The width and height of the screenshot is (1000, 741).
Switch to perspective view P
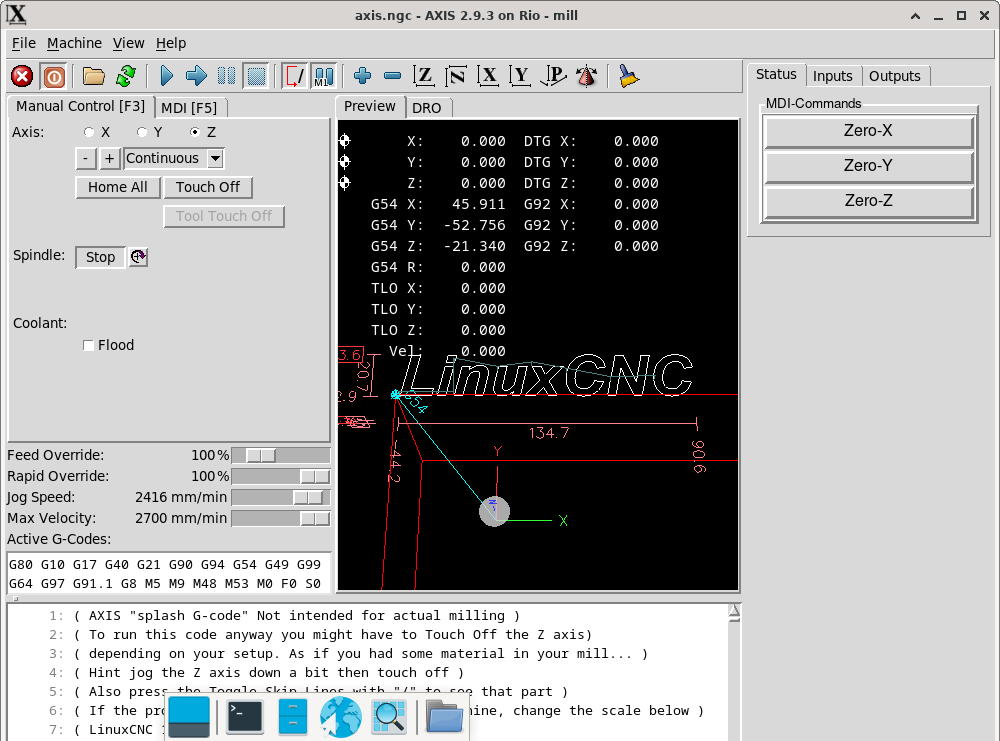point(554,77)
